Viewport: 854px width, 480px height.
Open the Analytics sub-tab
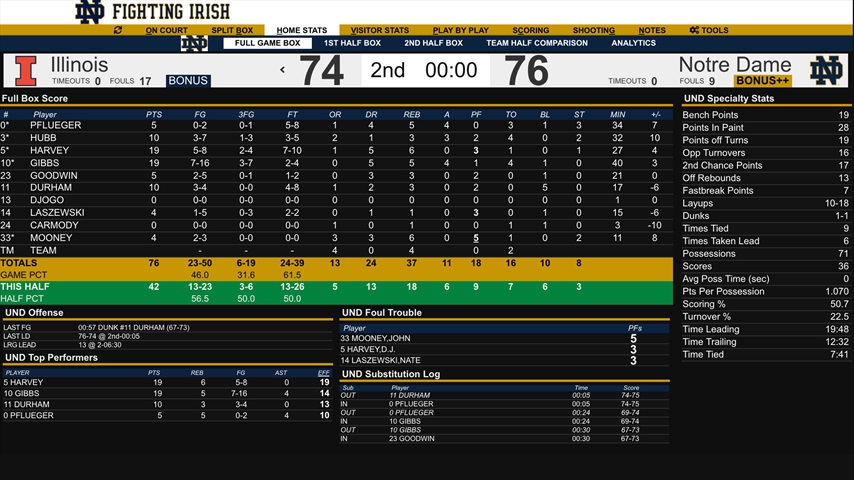click(633, 43)
